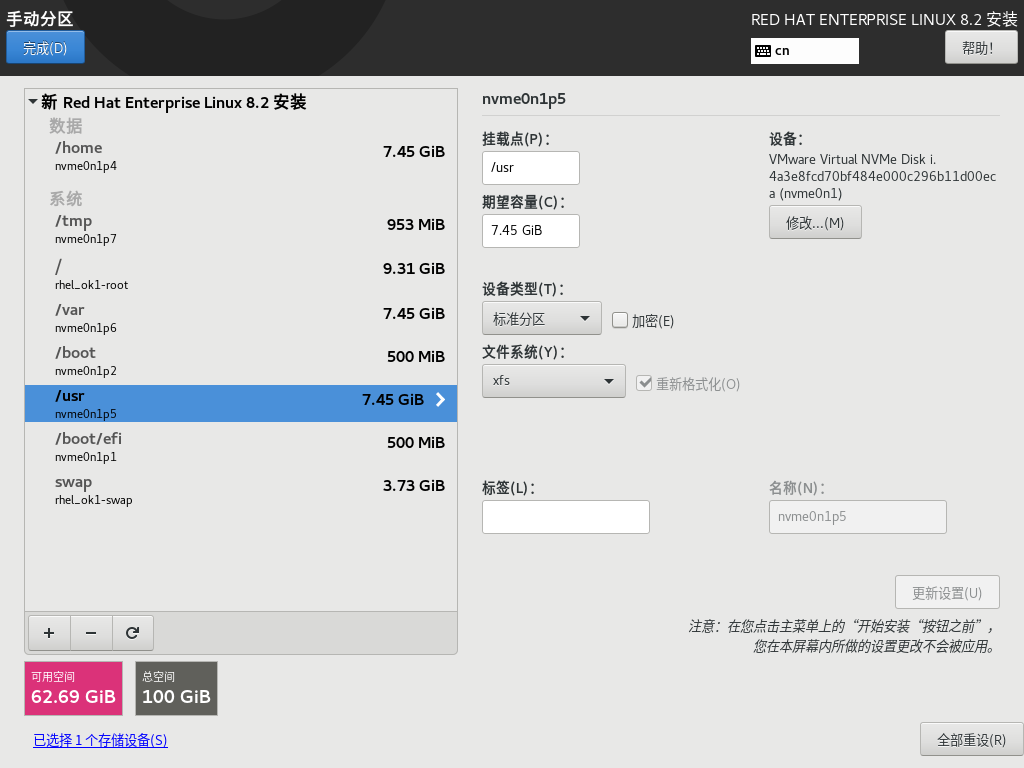Click the 挂载点 mount point field containing /usr
This screenshot has width=1024, height=768.
[x=531, y=168]
